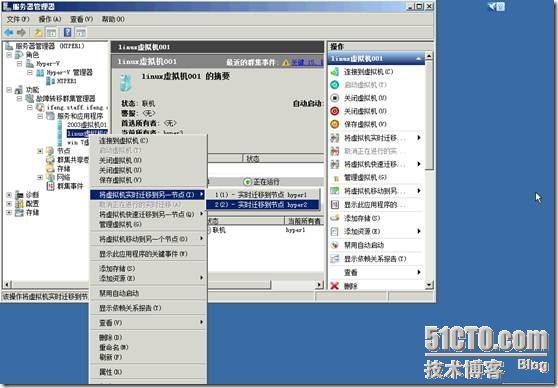Choose 显示此应用程序的关键事件 in context menu
The image size is (558, 388).
click(x=148, y=254)
